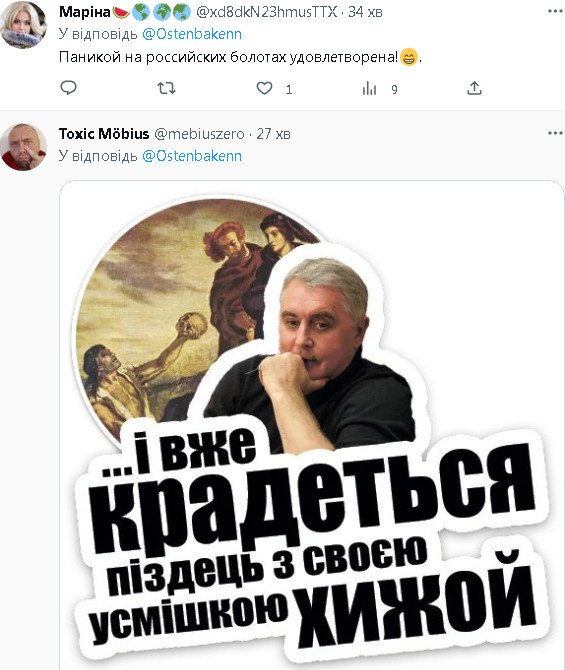View analytics bar chart icon on Маріна's tweet
The width and height of the screenshot is (565, 670).
coord(369,89)
